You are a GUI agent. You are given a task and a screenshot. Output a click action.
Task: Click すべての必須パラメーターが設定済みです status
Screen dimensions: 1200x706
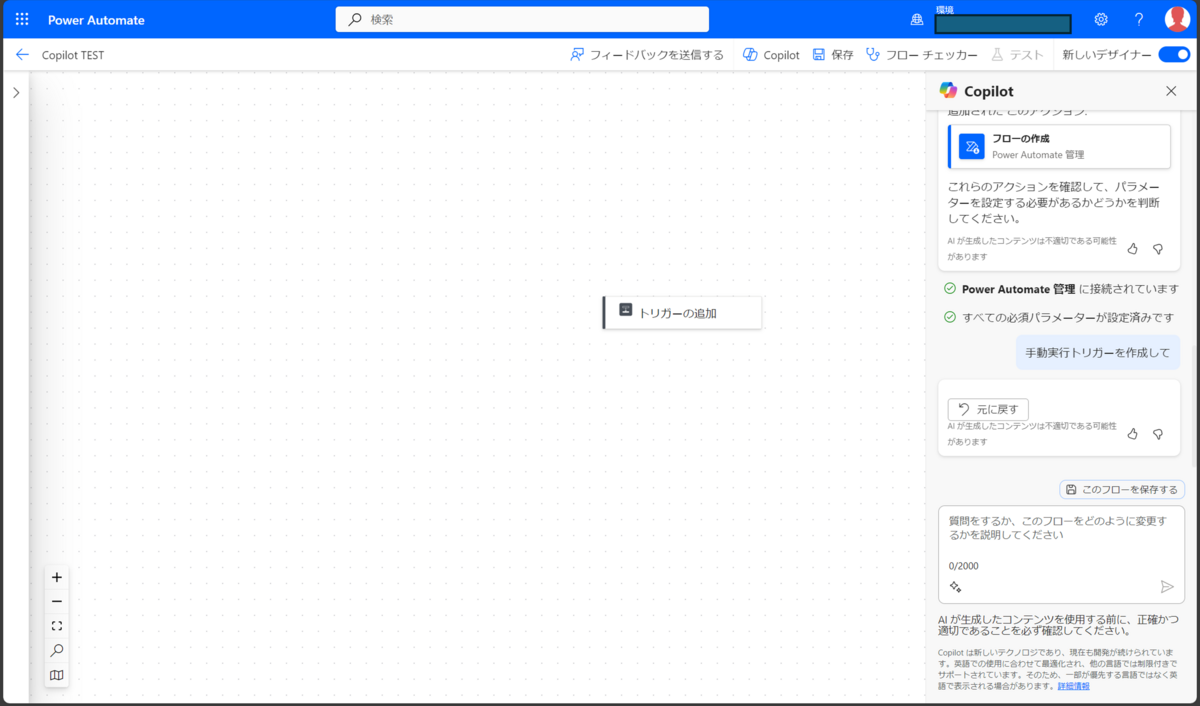coord(1059,317)
